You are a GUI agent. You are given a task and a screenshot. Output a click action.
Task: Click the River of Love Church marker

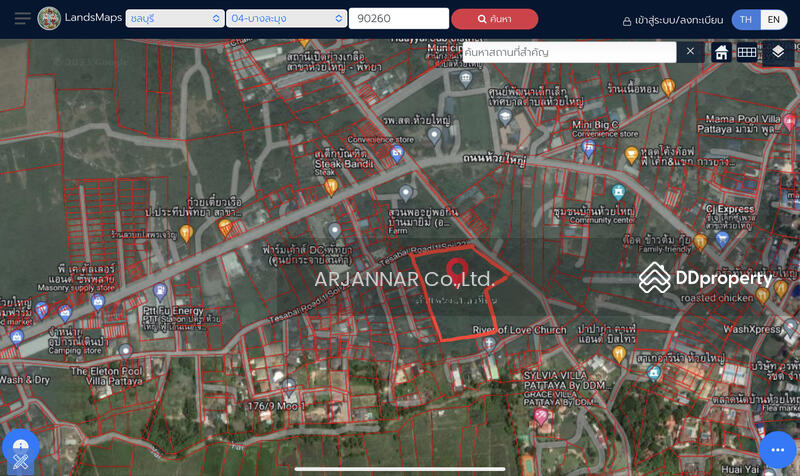click(x=488, y=343)
